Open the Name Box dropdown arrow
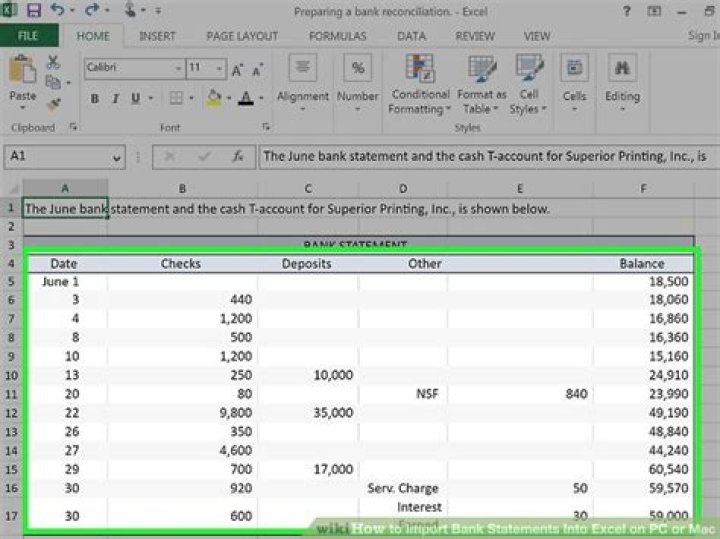The width and height of the screenshot is (720, 539). (117, 157)
